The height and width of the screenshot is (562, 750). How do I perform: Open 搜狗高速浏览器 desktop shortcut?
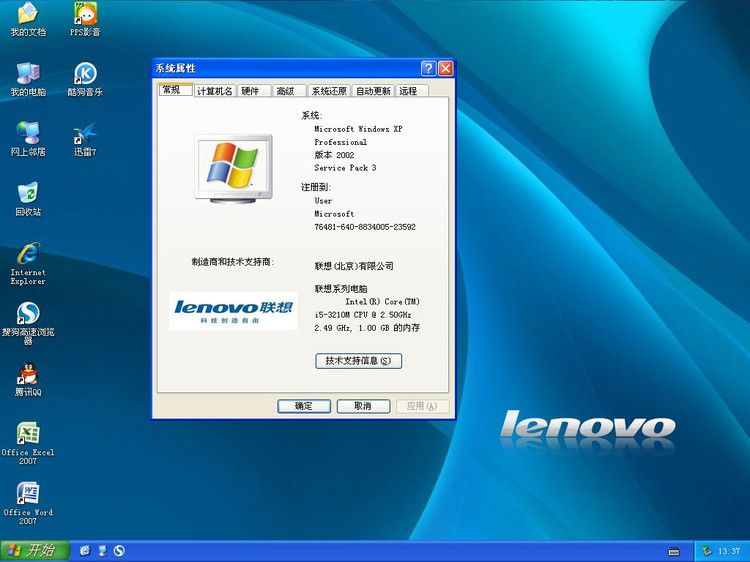tap(28, 323)
